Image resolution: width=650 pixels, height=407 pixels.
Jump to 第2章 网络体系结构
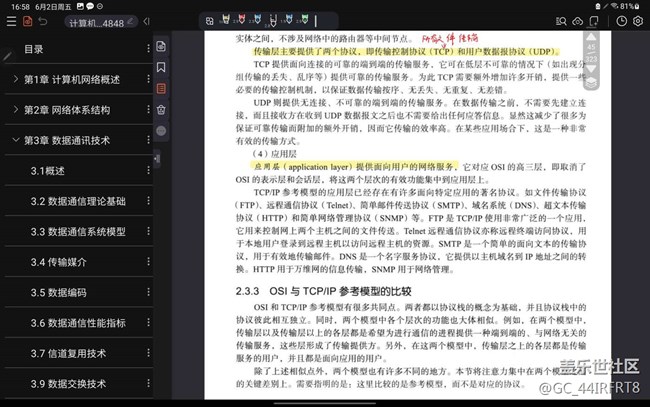coord(67,110)
